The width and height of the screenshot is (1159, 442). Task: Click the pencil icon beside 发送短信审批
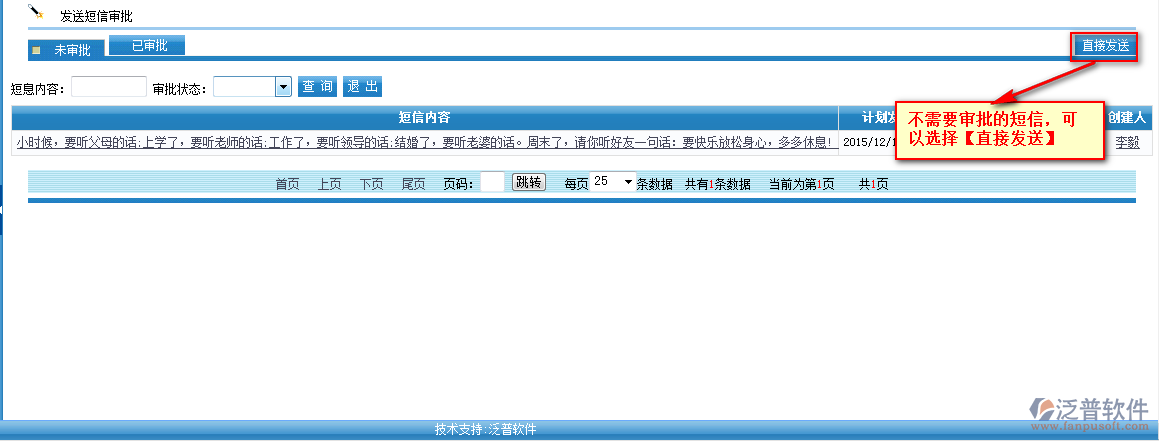pos(36,12)
